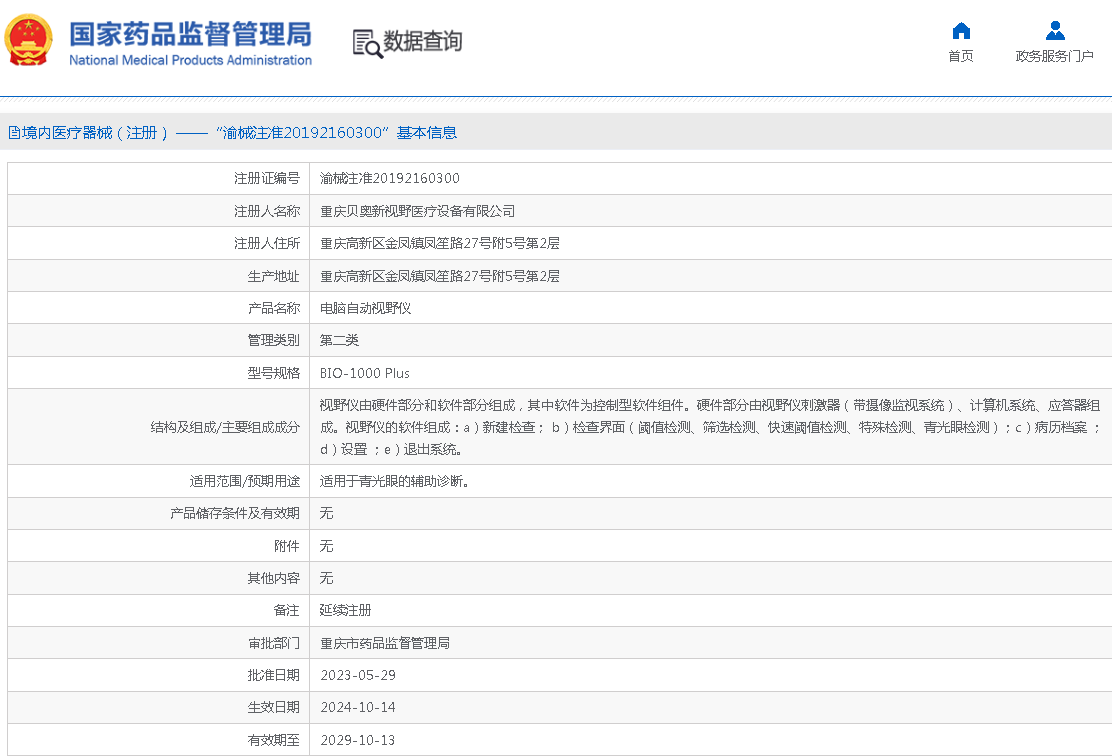Open the 政务服务门户 text link
Screen dimensions: 1112x756
point(1054,56)
